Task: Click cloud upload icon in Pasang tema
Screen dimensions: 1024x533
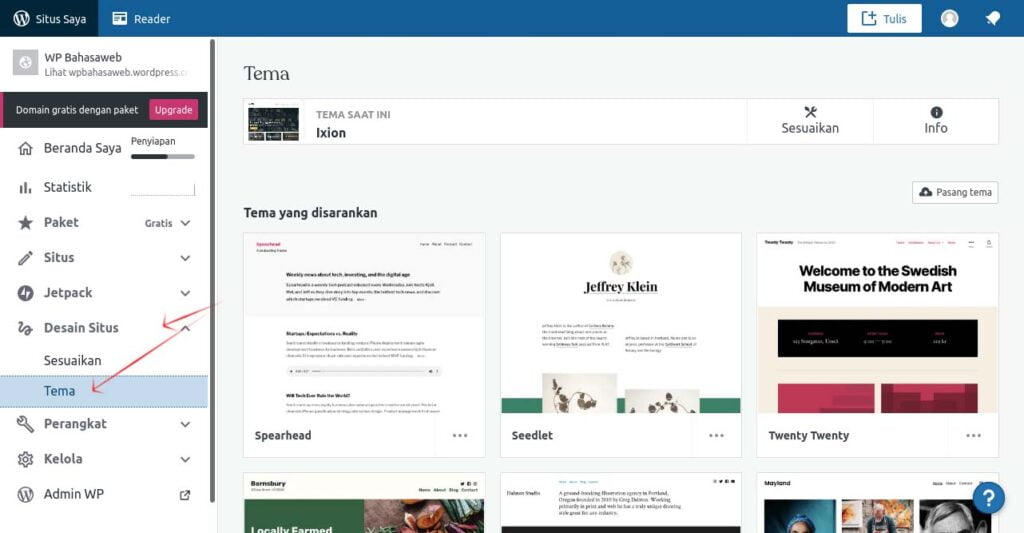Action: pos(925,192)
